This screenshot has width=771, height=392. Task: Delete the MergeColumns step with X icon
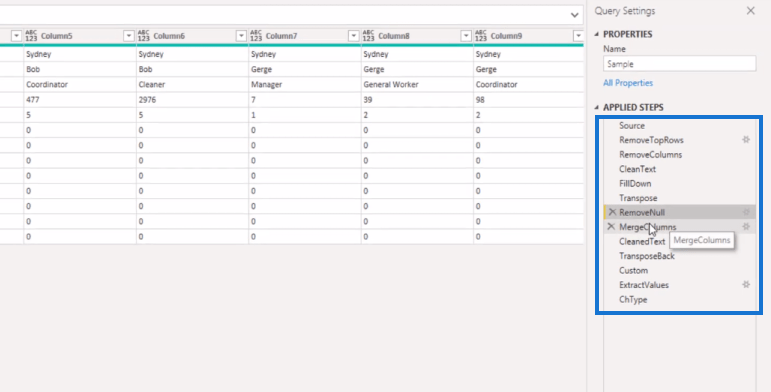pyautogui.click(x=611, y=227)
